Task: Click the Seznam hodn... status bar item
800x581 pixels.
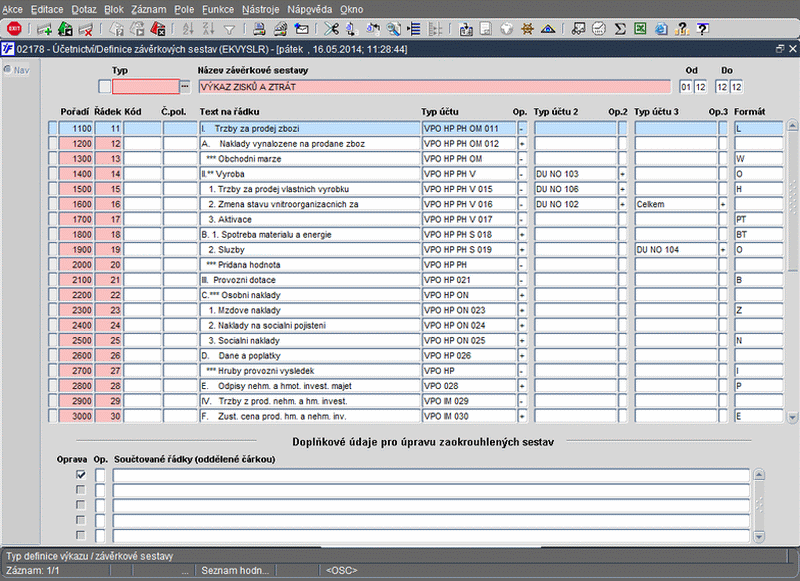Action: (235, 570)
